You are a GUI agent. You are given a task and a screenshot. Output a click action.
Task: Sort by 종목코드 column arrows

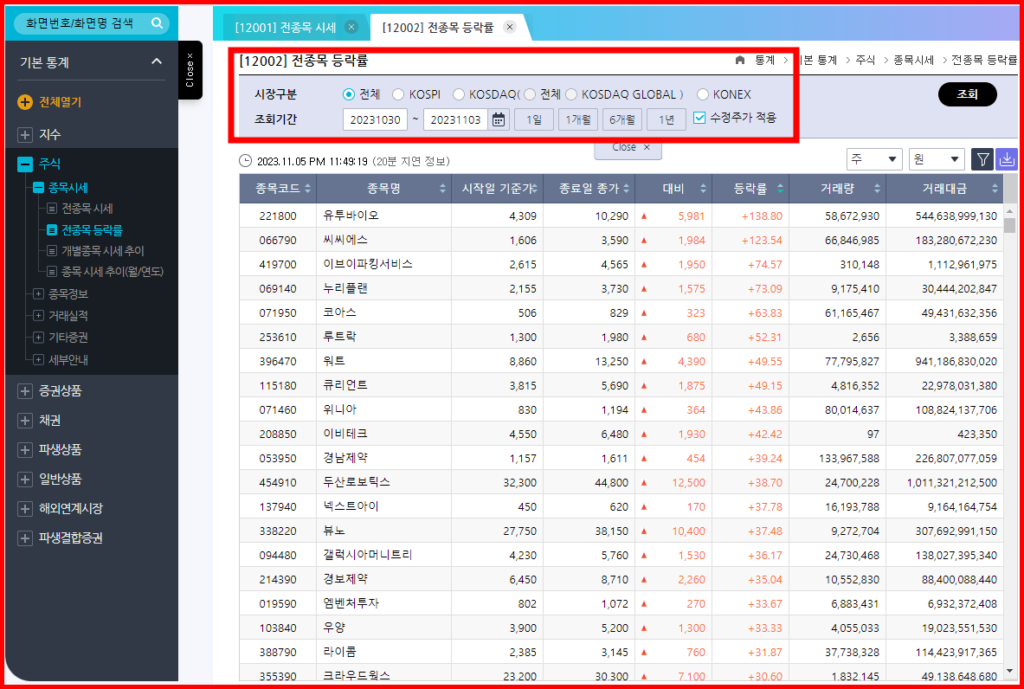tap(308, 189)
